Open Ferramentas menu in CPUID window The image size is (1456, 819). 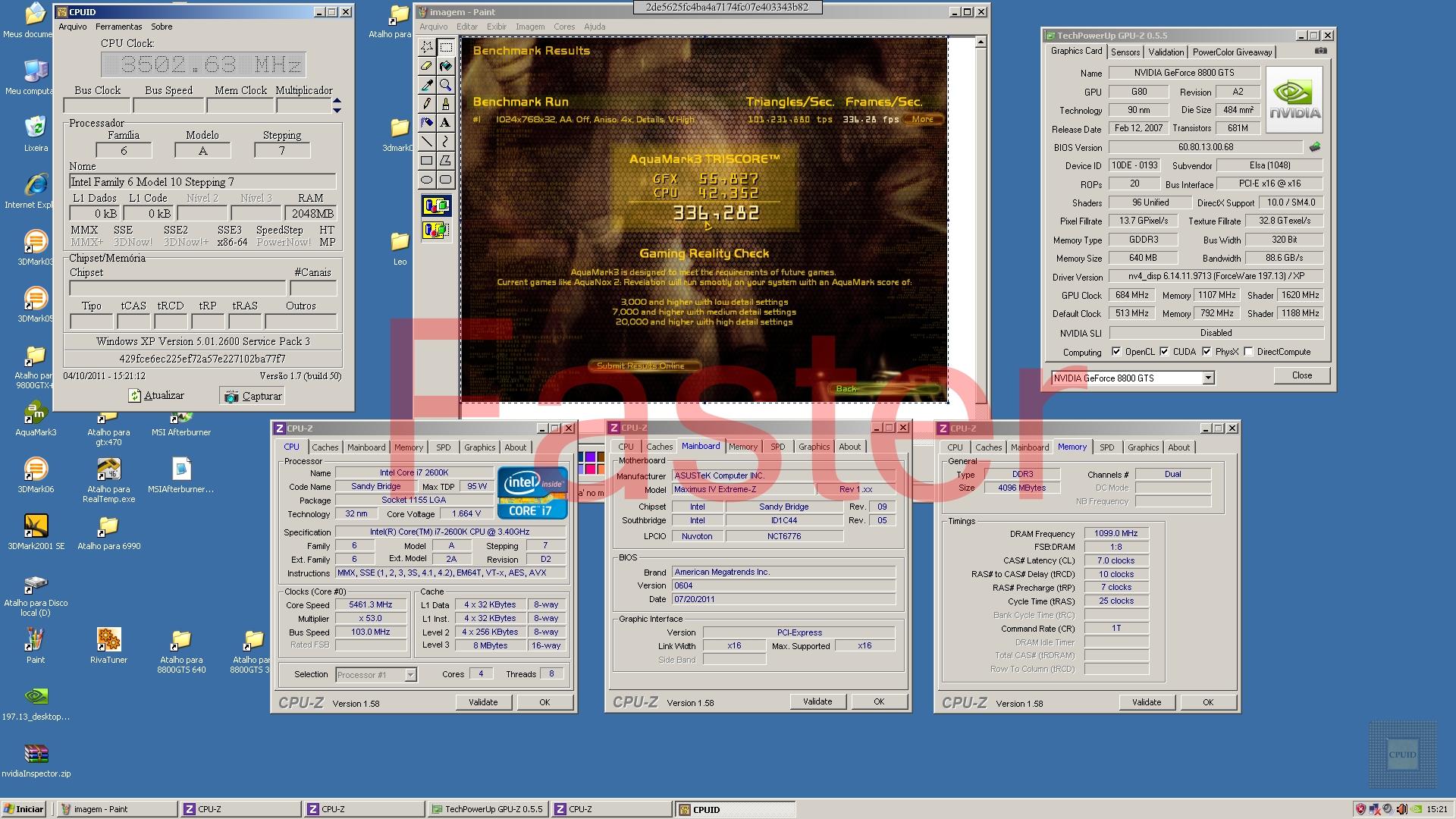119,27
